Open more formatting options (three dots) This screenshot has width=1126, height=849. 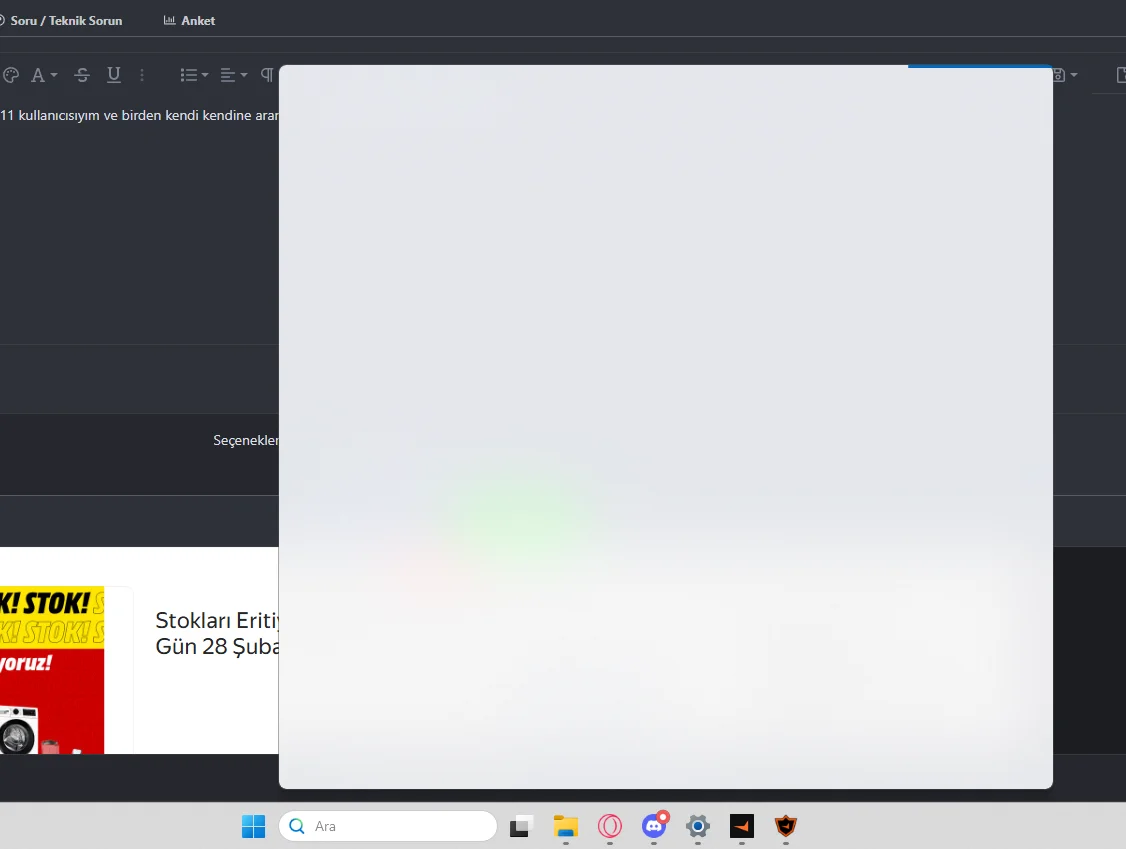coord(141,75)
